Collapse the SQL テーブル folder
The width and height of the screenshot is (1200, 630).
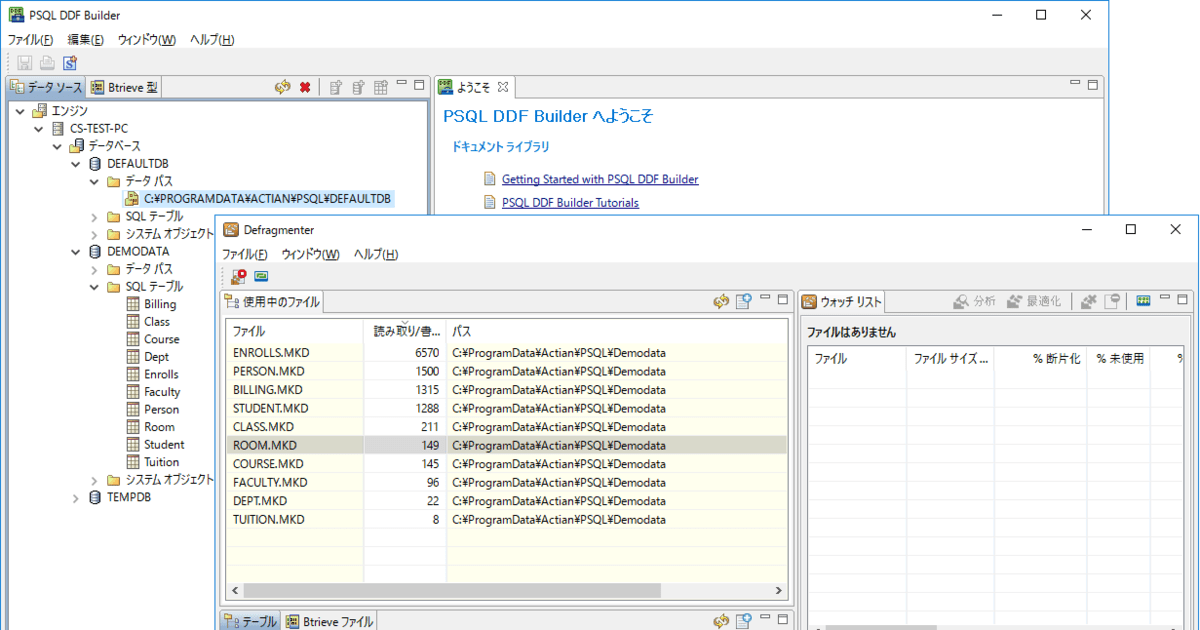(x=92, y=286)
